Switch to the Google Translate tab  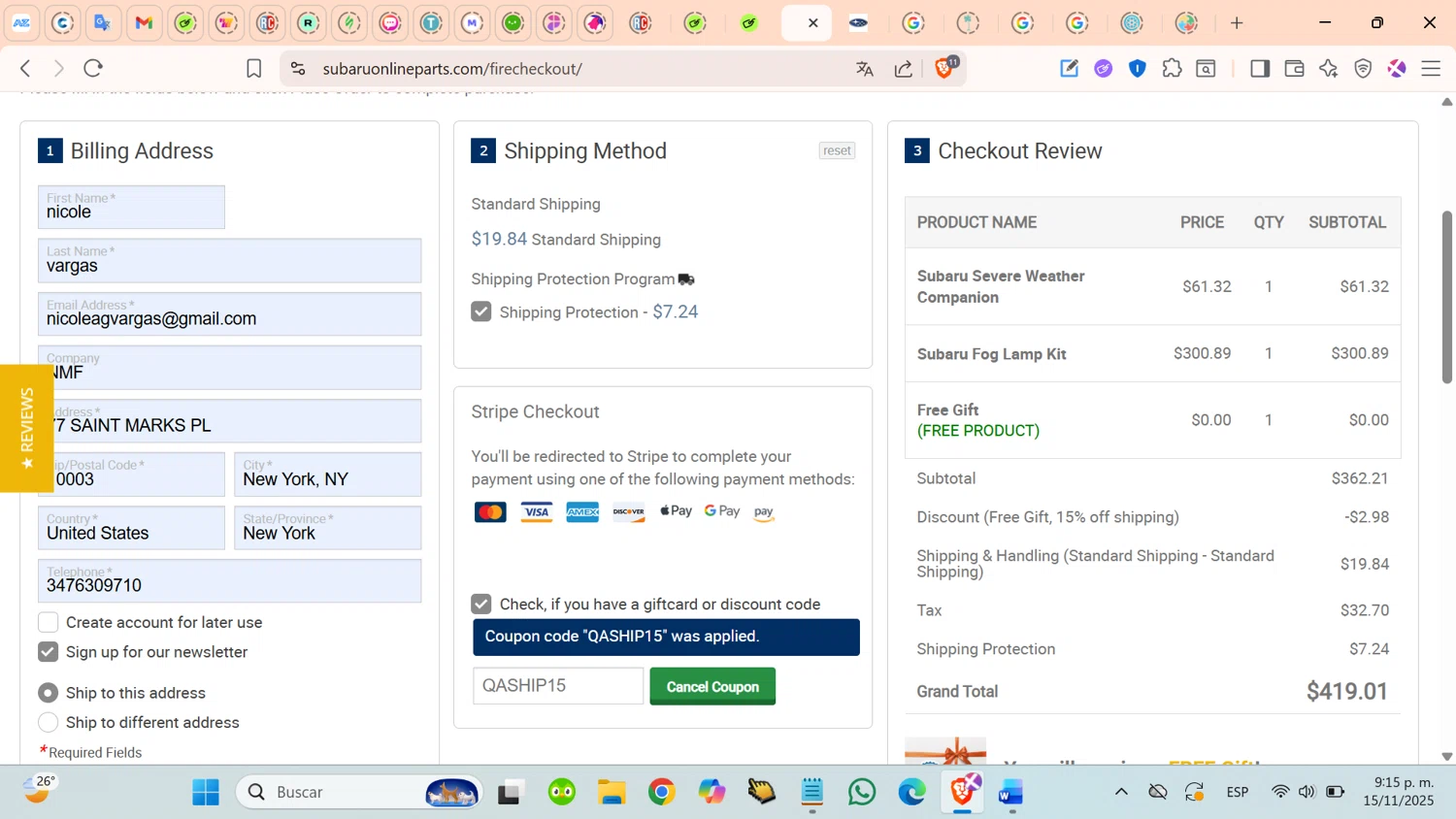point(103,22)
